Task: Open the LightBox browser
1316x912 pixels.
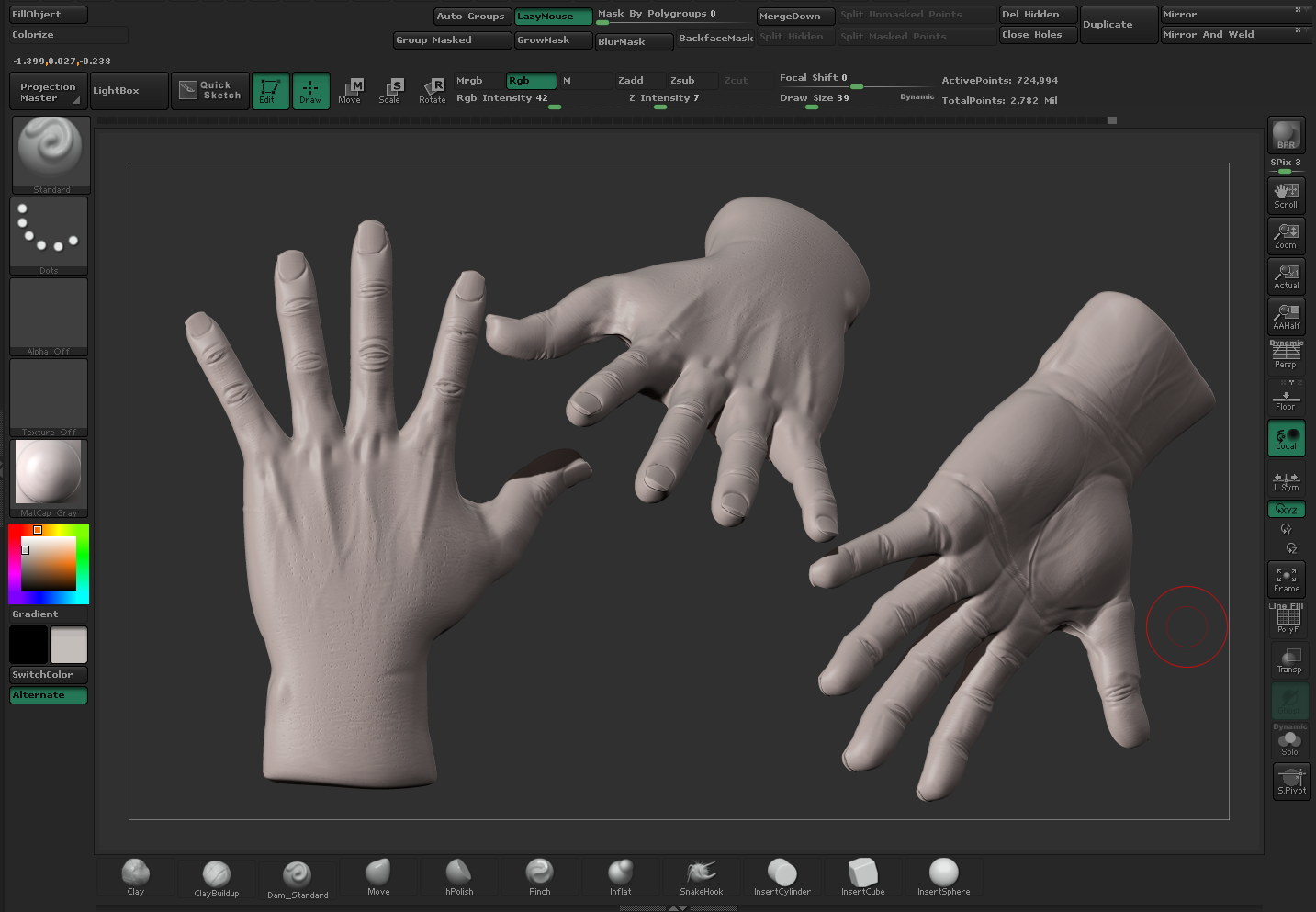Action: [x=129, y=91]
